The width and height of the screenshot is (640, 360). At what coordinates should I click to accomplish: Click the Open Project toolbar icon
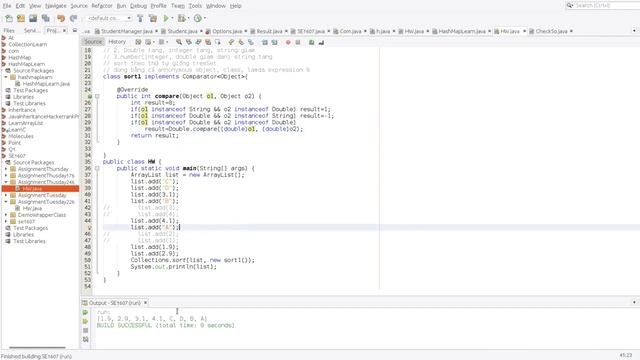pos(33,18)
